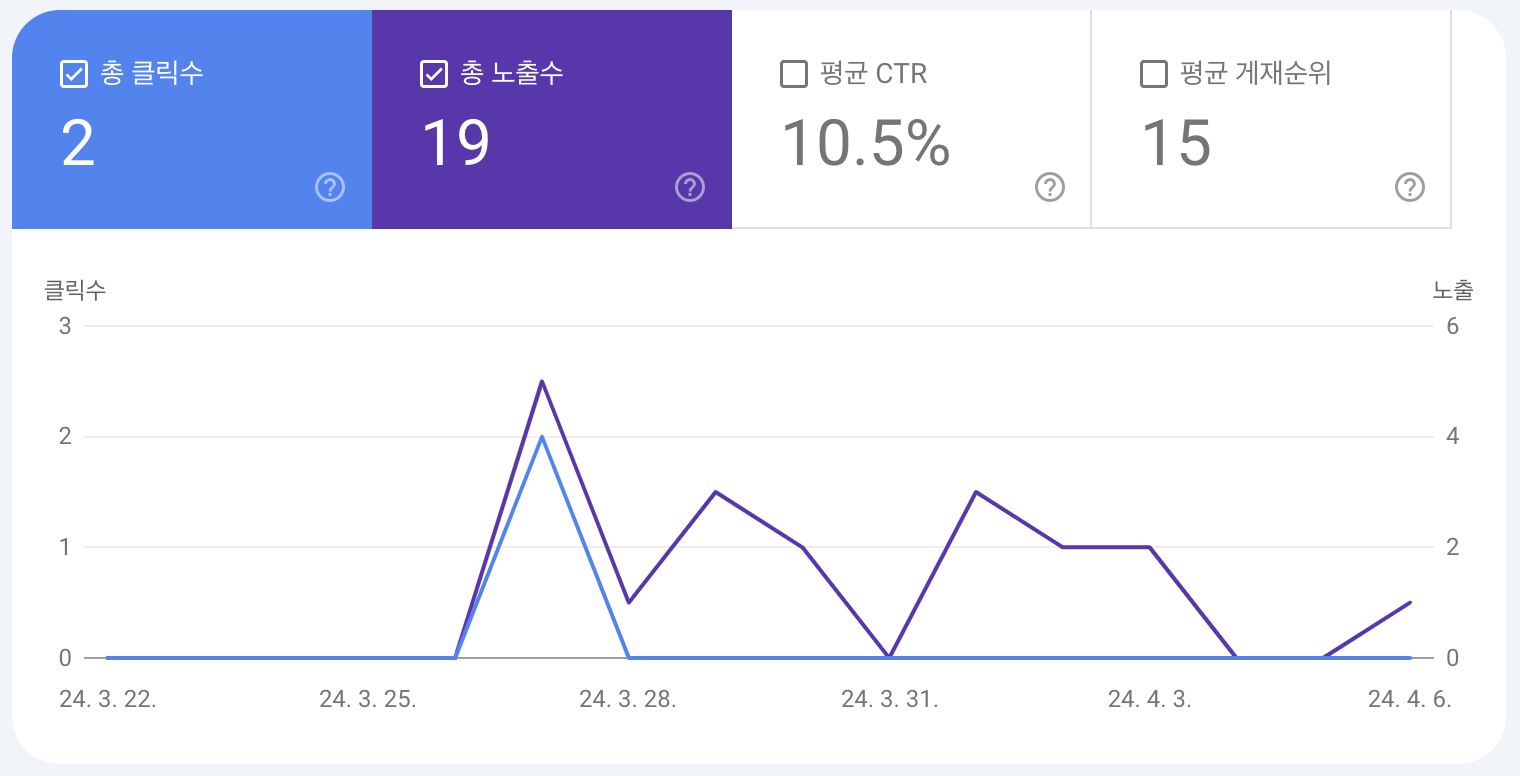Click the help icon on 평균 게재순위 card
The image size is (1520, 776).
pos(1410,187)
